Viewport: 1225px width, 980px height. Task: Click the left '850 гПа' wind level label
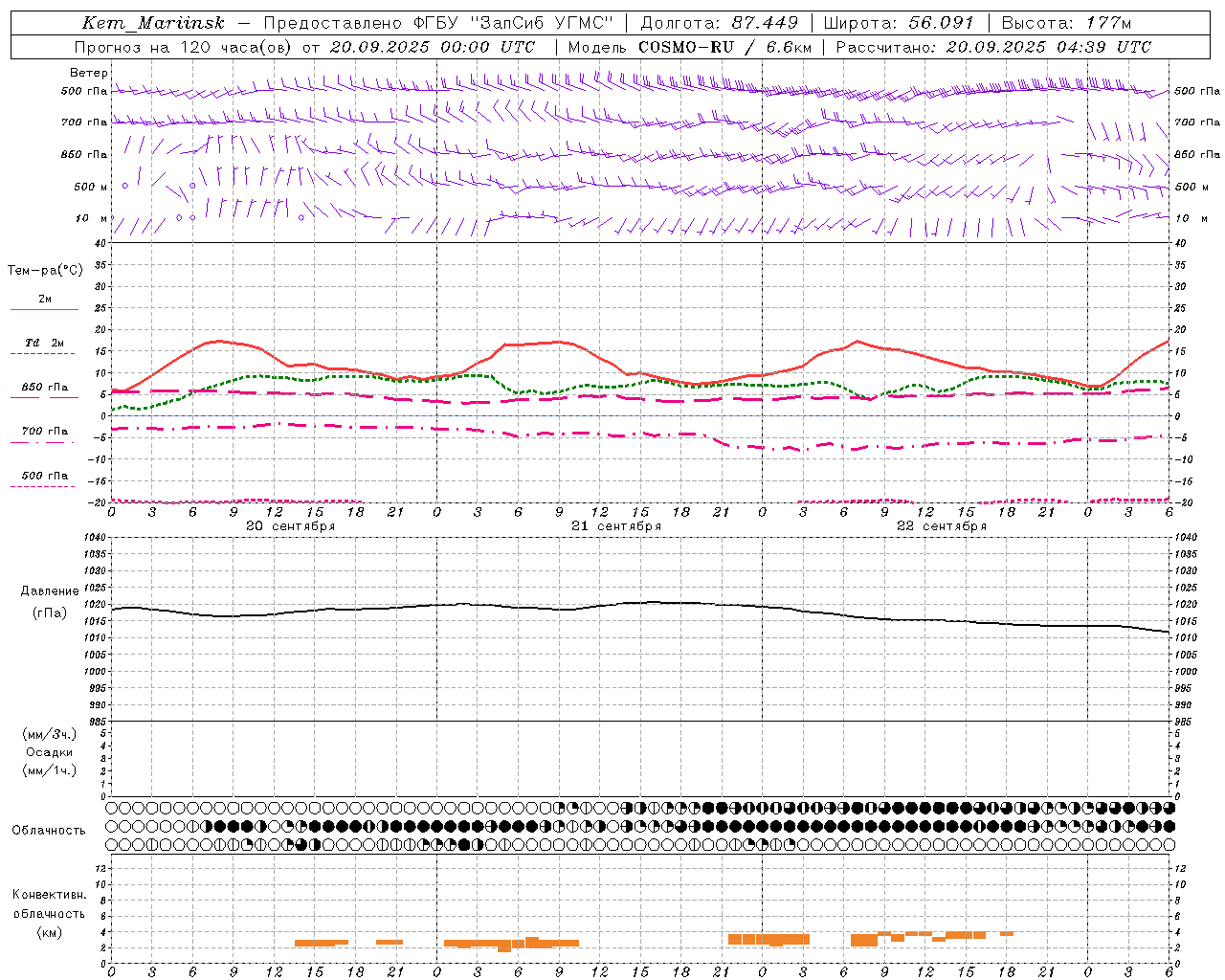point(84,154)
